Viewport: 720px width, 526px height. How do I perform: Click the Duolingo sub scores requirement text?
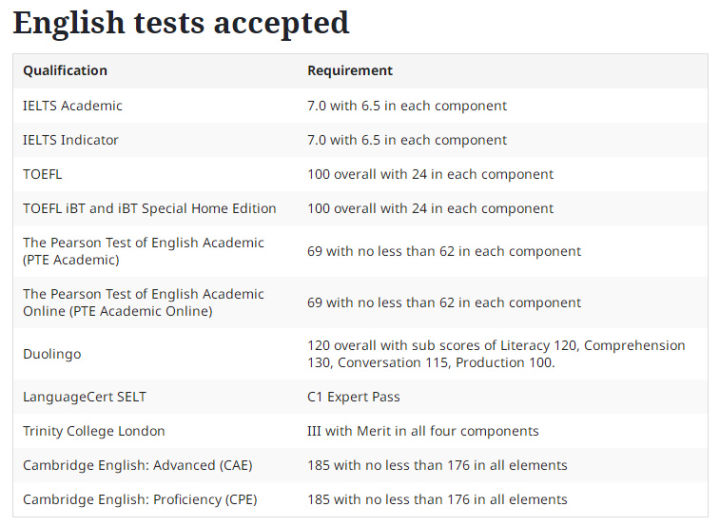click(x=496, y=354)
